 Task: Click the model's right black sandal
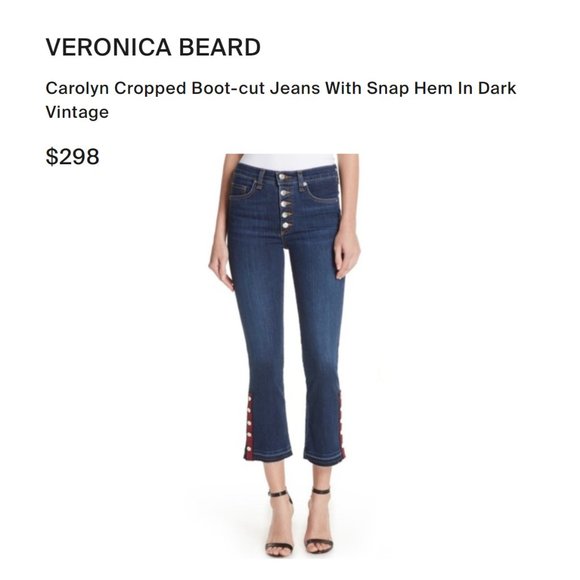[319, 521]
